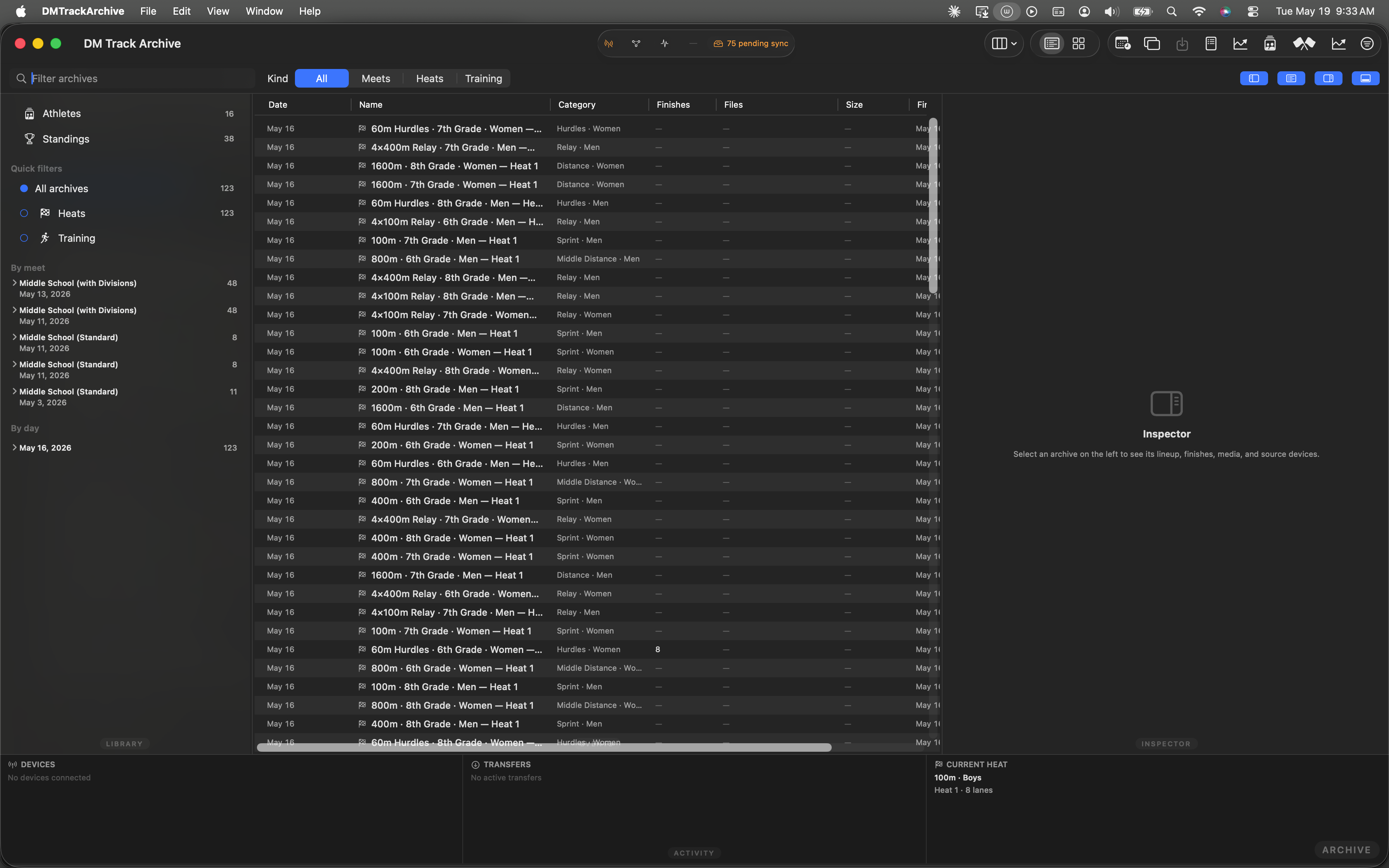Image resolution: width=1389 pixels, height=868 pixels.
Task: Click the first trend chart toolbar icon
Action: coord(1240,44)
